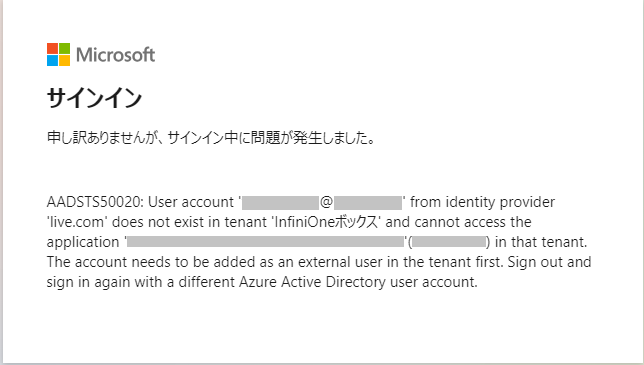
Task: Click the green square of Microsoft logo
Action: [x=64, y=48]
